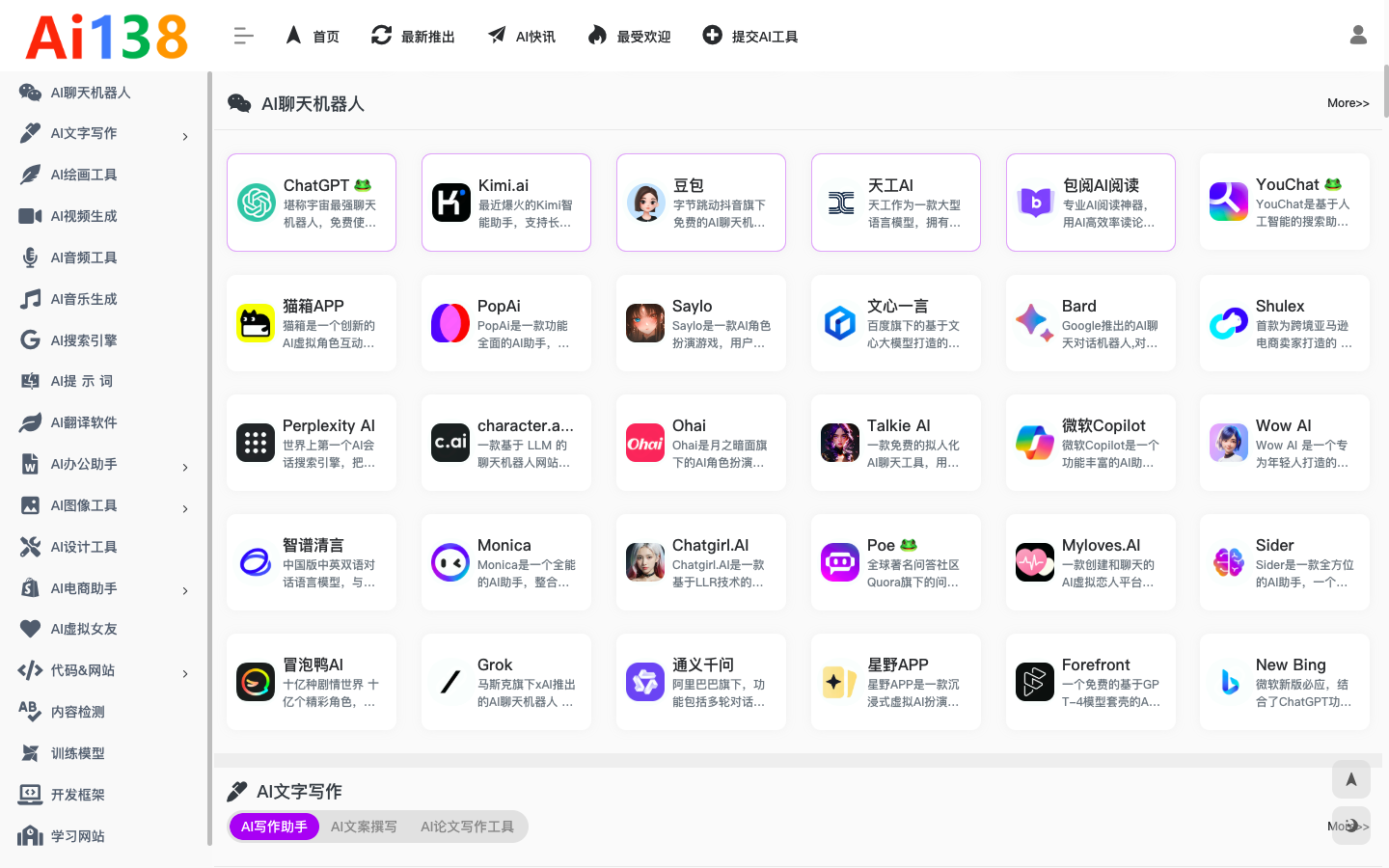The height and width of the screenshot is (868, 1389).
Task: Jump back to top with the arrow button
Action: pos(1351,779)
